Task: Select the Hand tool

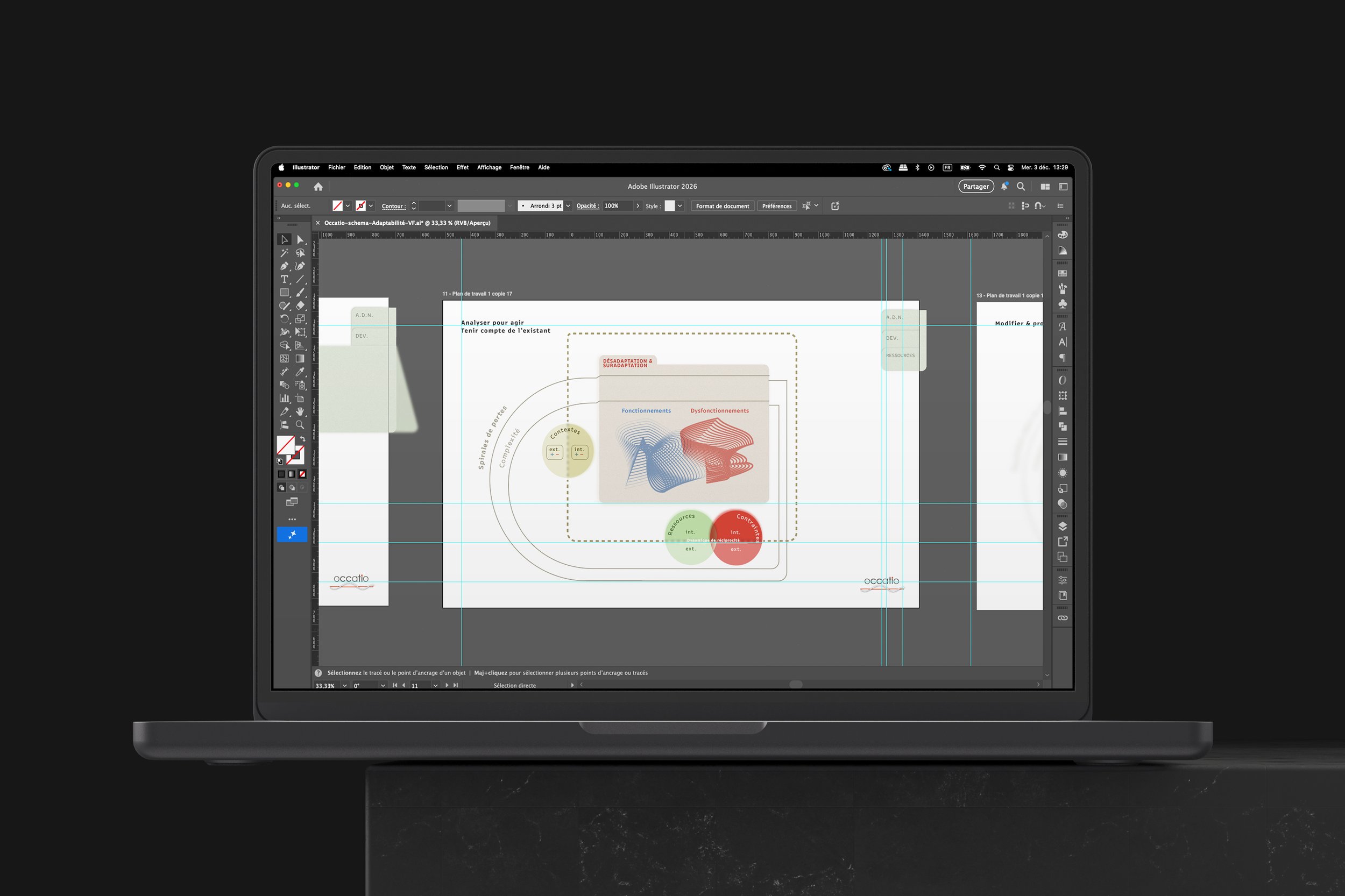Action: click(300, 411)
